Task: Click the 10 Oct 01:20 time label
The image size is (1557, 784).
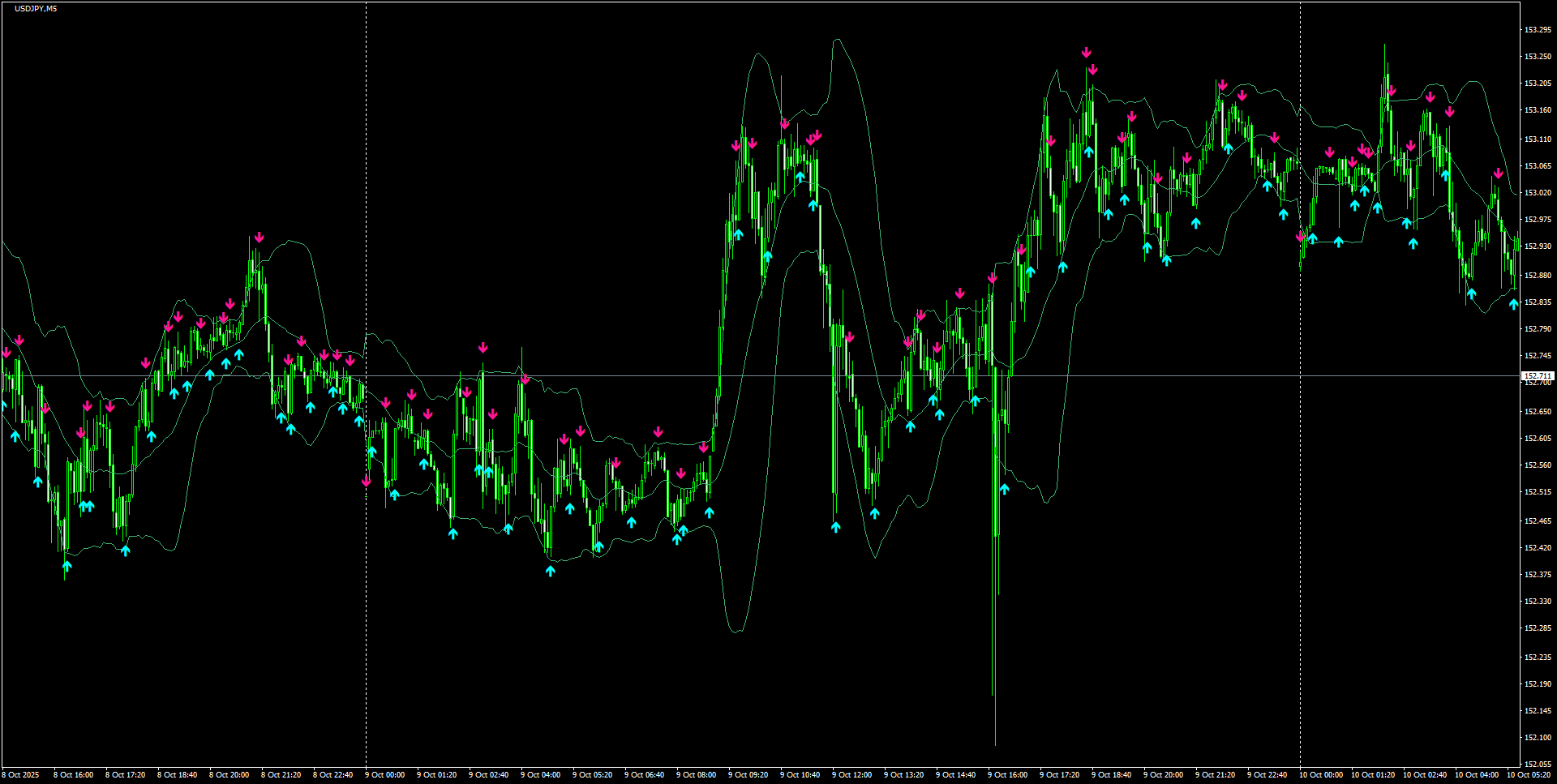Action: 1373,775
